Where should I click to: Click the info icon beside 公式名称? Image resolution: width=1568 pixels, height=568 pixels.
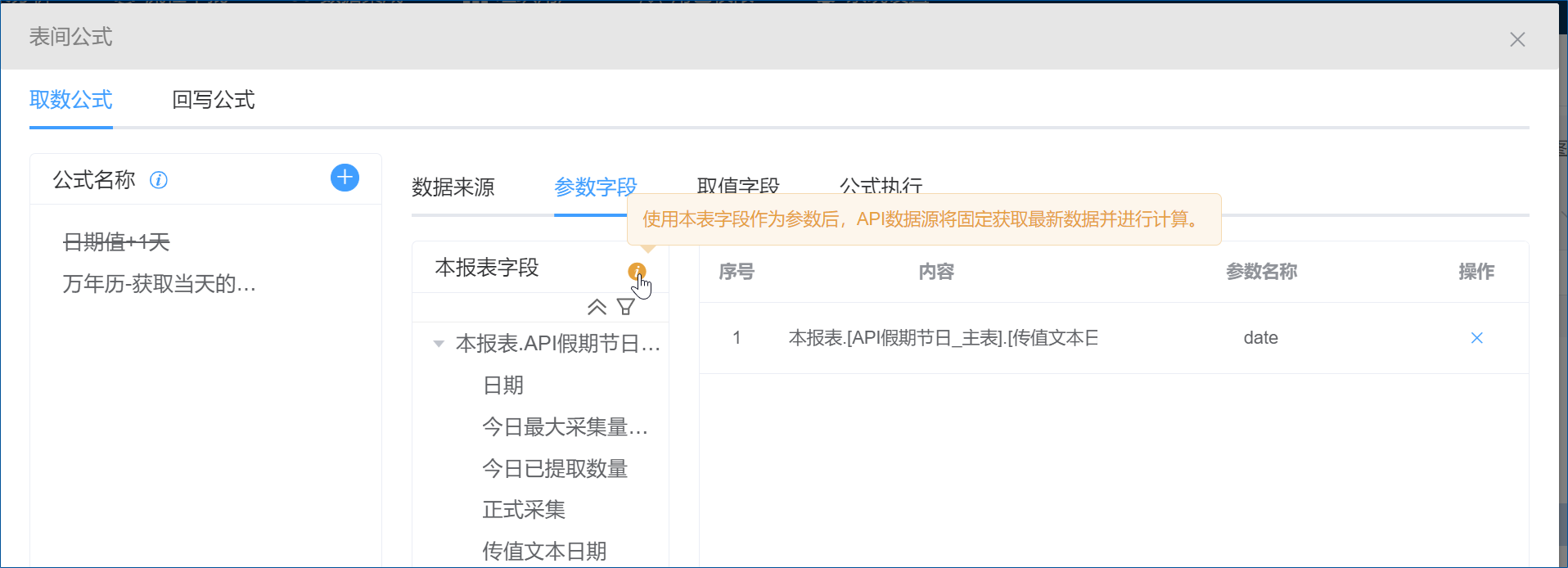click(x=159, y=180)
